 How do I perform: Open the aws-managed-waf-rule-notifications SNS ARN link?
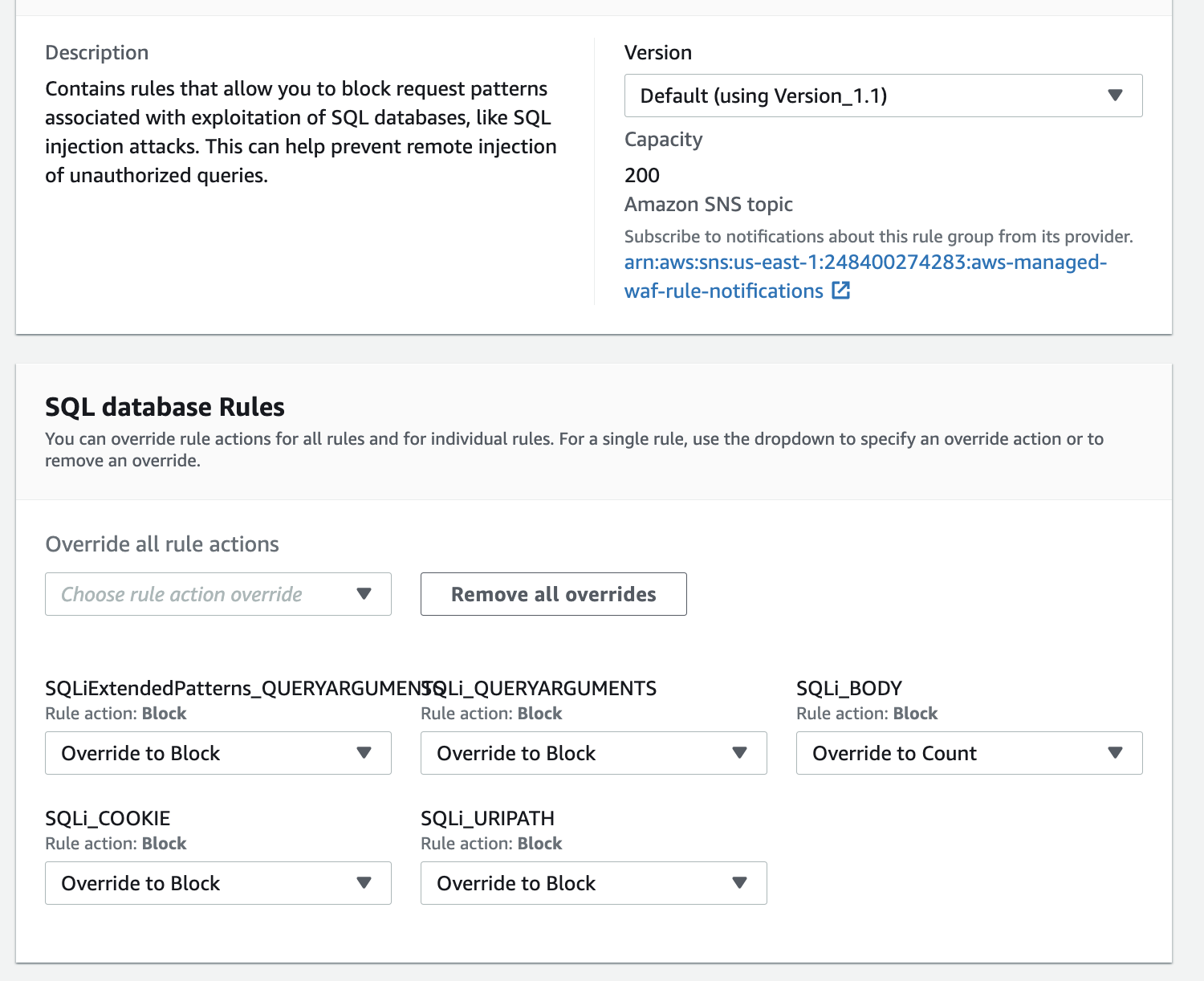(865, 263)
